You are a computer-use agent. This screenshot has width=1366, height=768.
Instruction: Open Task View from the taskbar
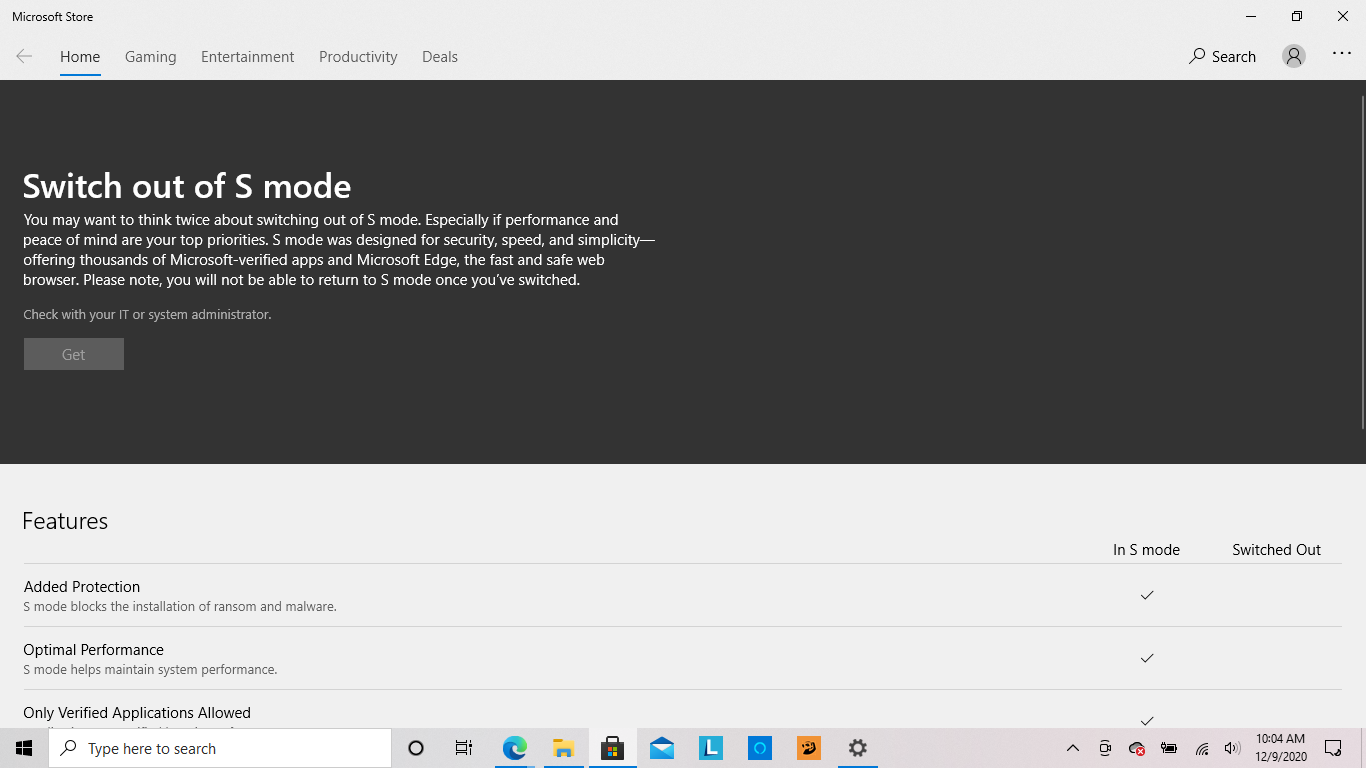[464, 748]
